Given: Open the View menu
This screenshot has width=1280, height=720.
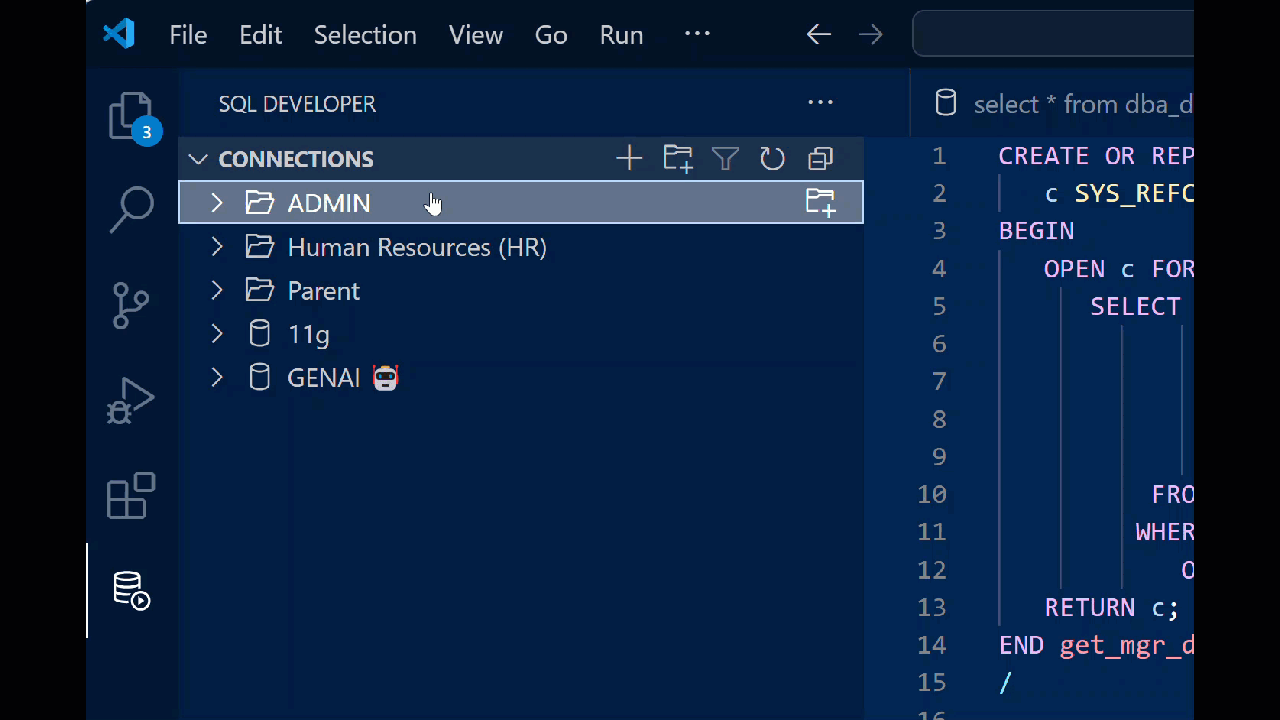Looking at the screenshot, I should (x=476, y=35).
